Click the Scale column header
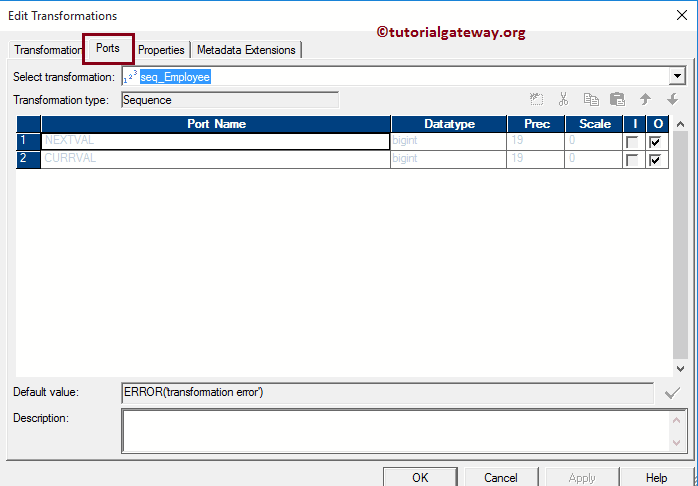This screenshot has height=486, width=698. pos(594,124)
